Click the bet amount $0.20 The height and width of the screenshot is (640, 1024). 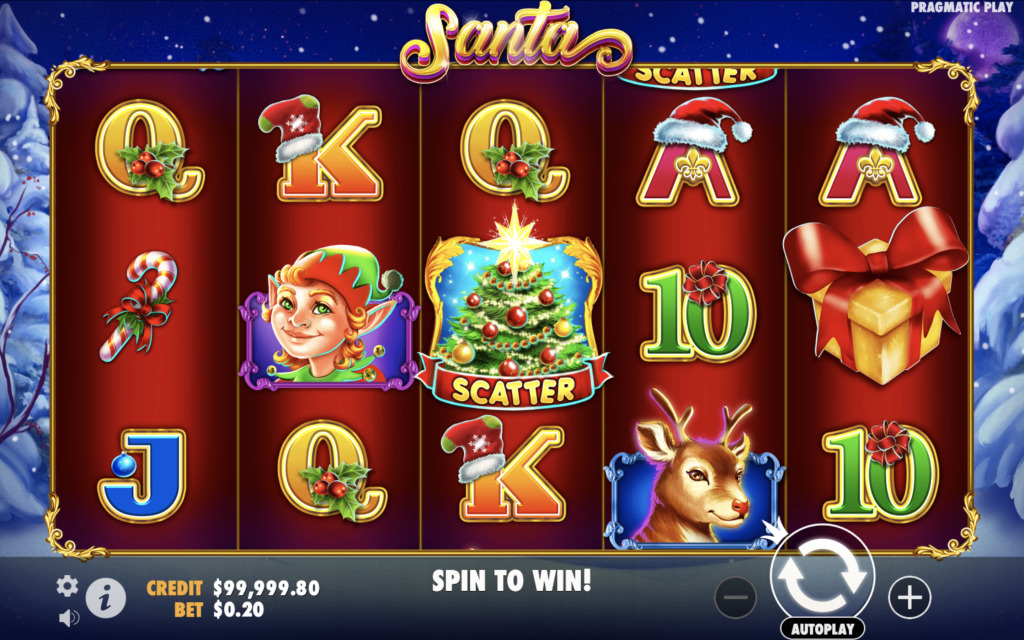coord(239,610)
